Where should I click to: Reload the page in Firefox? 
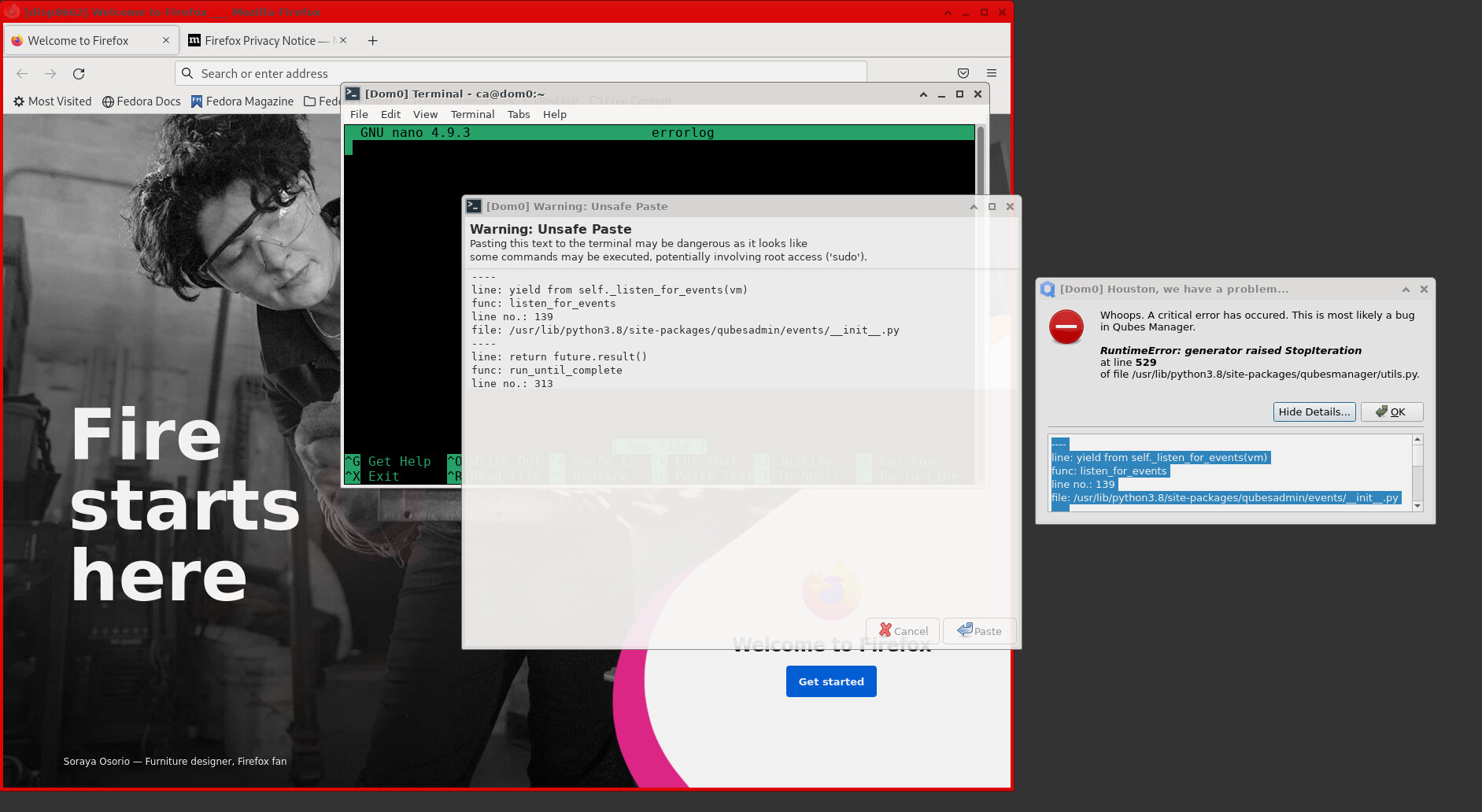[x=79, y=73]
